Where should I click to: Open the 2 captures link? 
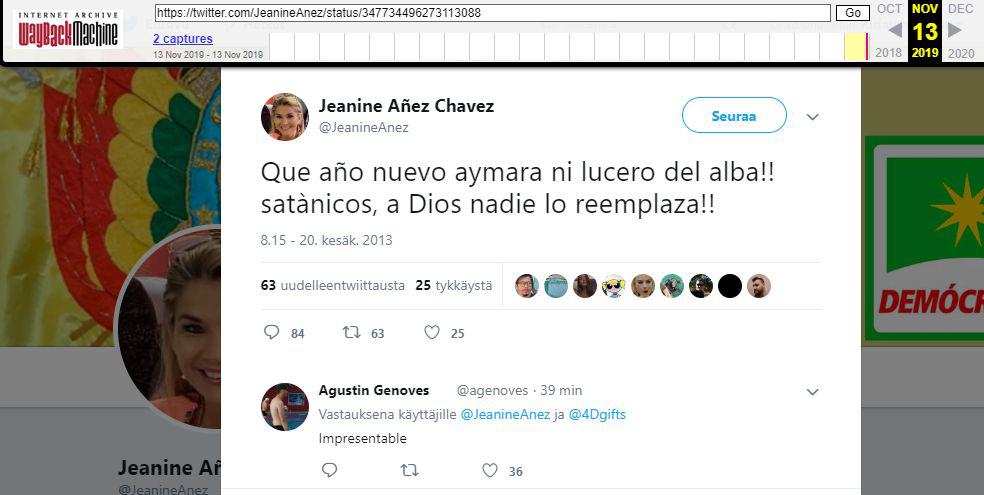coord(183,39)
